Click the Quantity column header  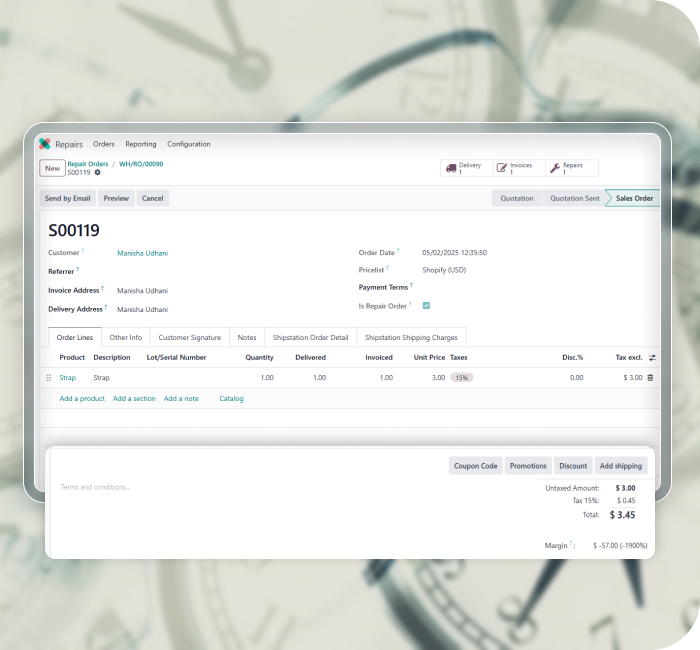pyautogui.click(x=259, y=358)
